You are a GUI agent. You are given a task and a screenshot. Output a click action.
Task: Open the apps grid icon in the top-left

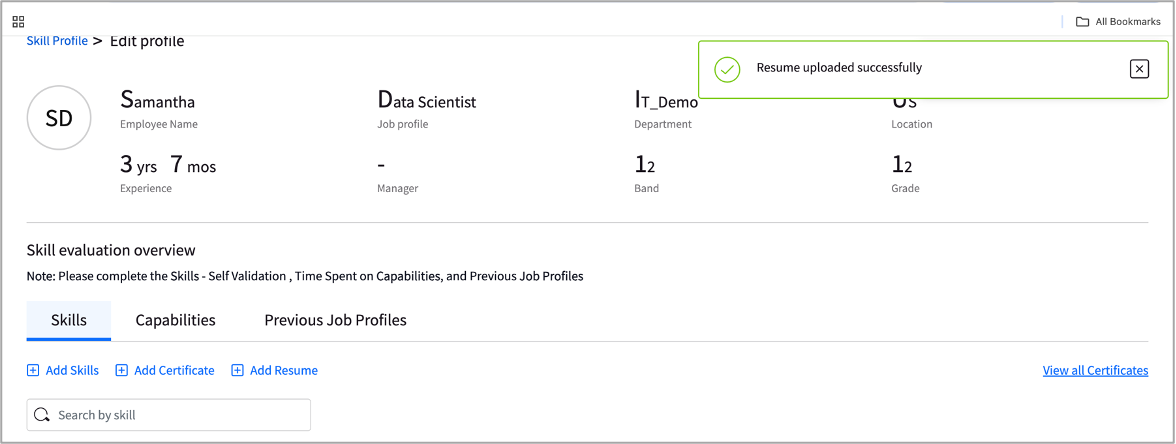point(19,21)
